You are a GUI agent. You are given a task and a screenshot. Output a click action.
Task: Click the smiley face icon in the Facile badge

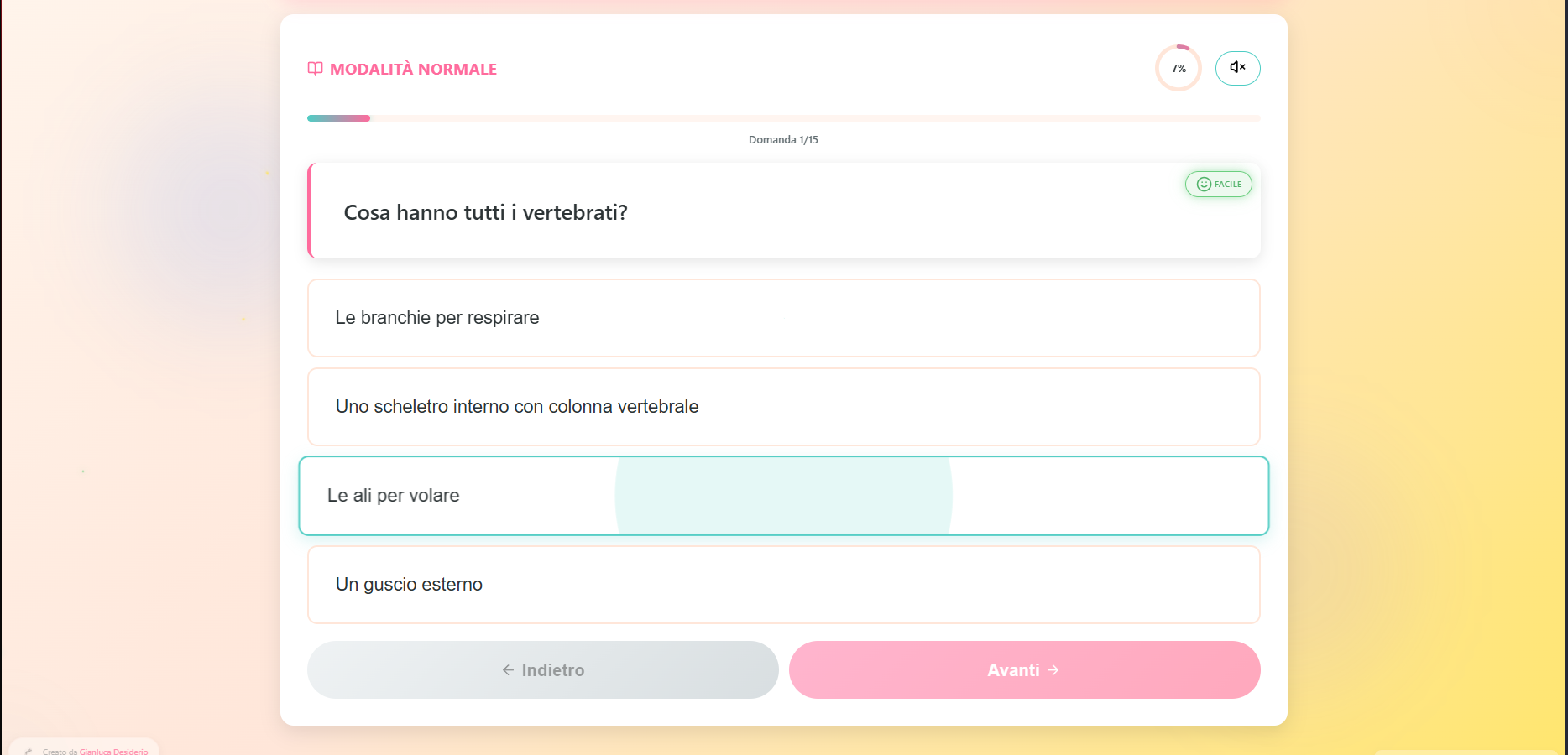tap(1204, 185)
